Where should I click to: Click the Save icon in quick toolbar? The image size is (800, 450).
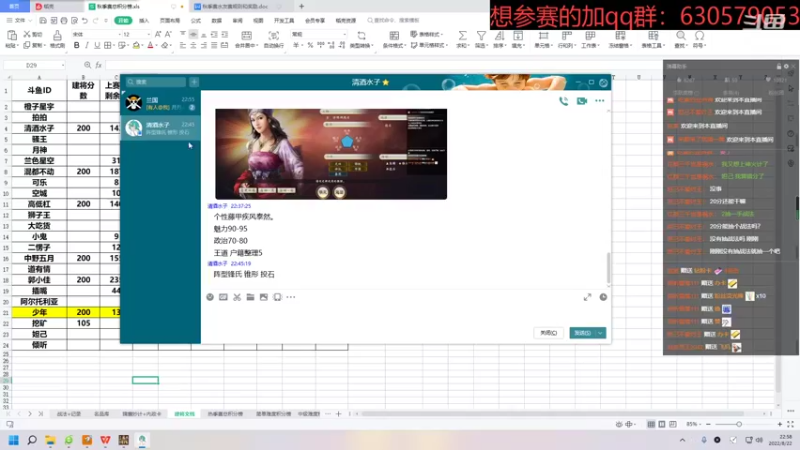click(x=43, y=20)
